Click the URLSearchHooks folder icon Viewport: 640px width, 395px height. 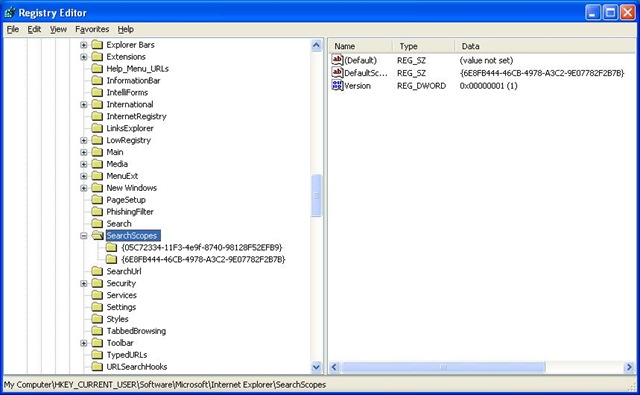pos(97,366)
